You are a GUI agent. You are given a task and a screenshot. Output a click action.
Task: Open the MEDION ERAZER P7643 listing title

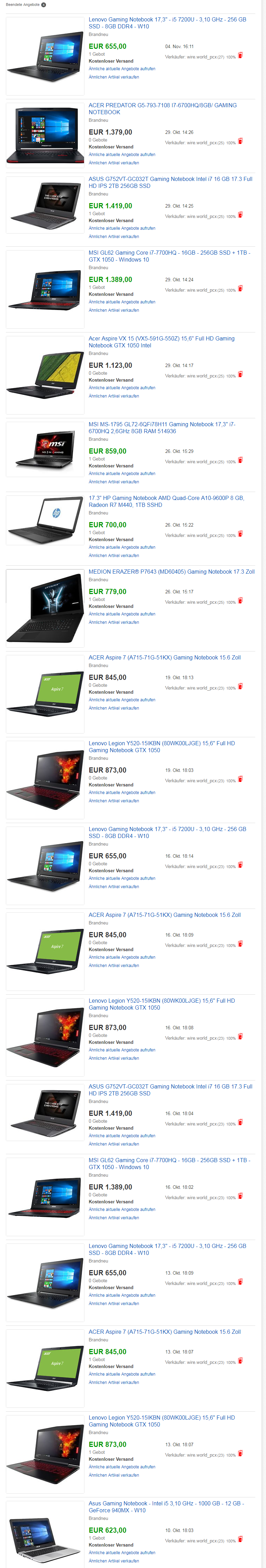[172, 572]
